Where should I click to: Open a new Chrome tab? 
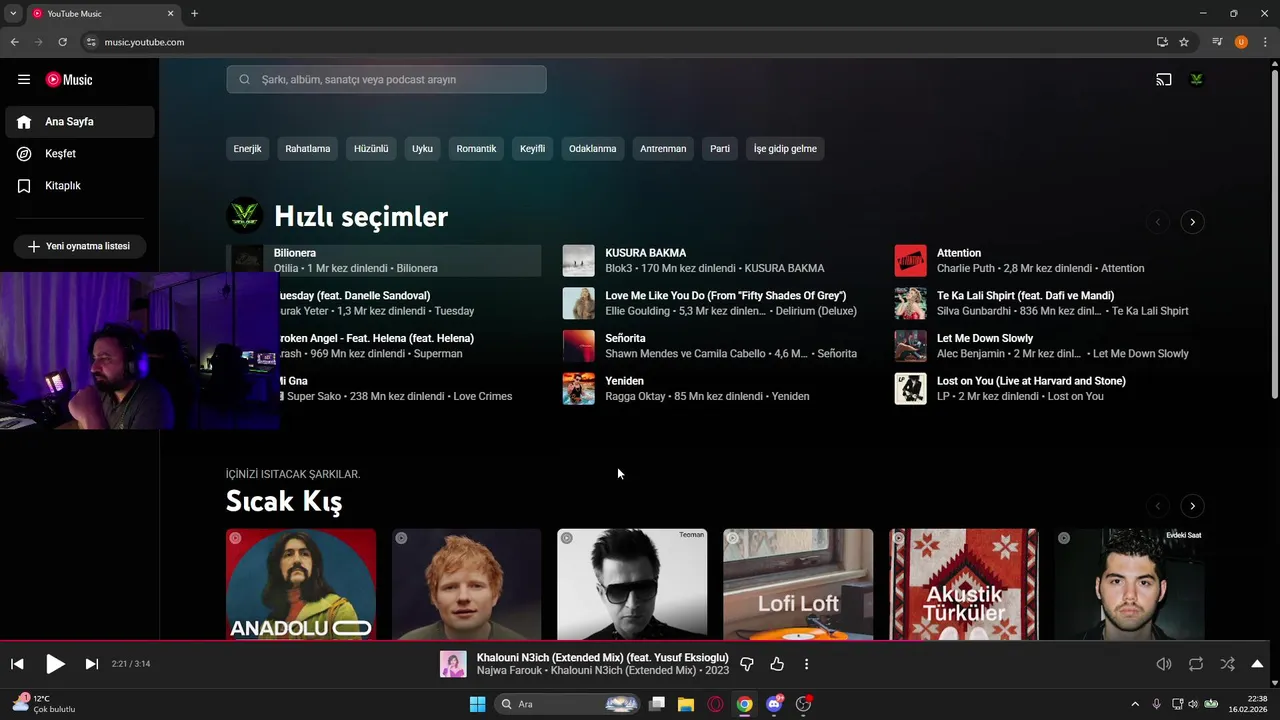(195, 14)
